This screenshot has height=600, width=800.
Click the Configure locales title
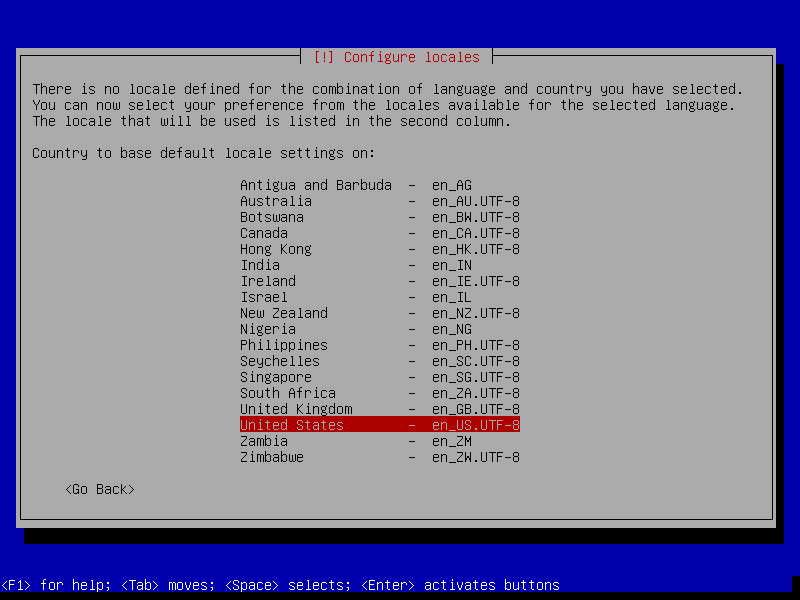tap(399, 56)
